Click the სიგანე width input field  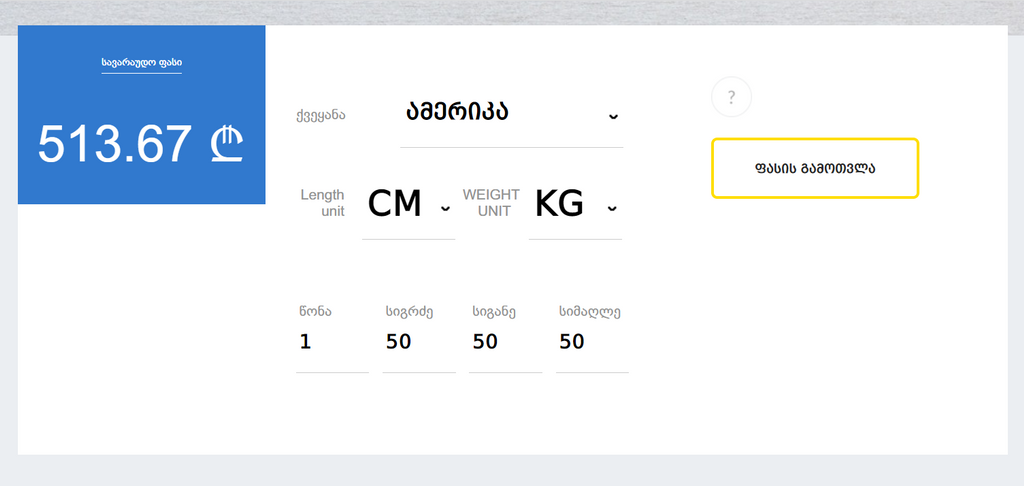[505, 342]
